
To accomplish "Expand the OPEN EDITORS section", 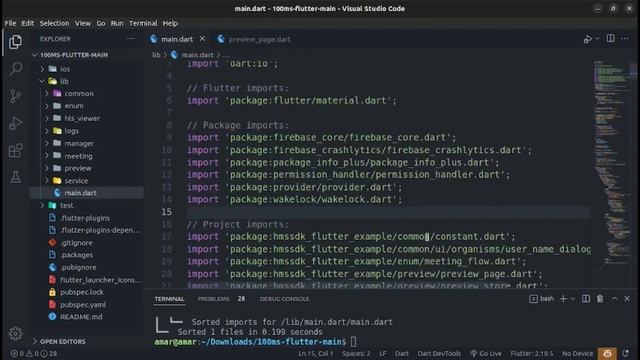I will point(63,341).
